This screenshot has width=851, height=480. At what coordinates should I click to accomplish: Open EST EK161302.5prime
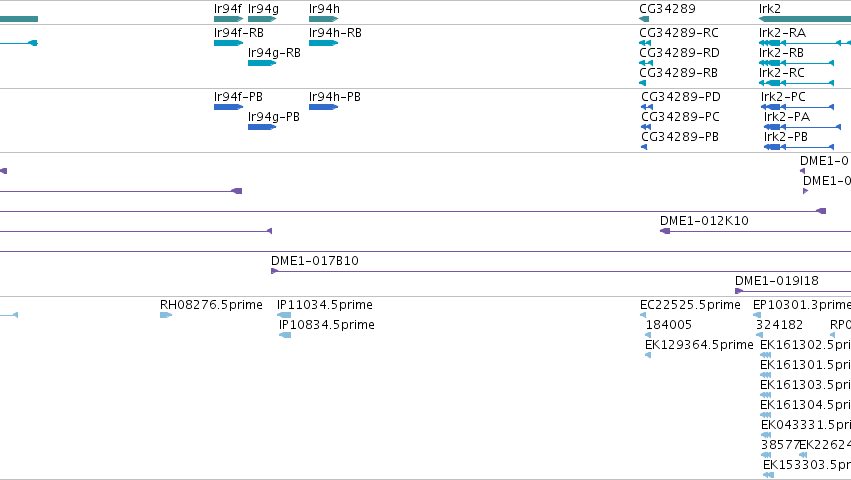coord(766,355)
